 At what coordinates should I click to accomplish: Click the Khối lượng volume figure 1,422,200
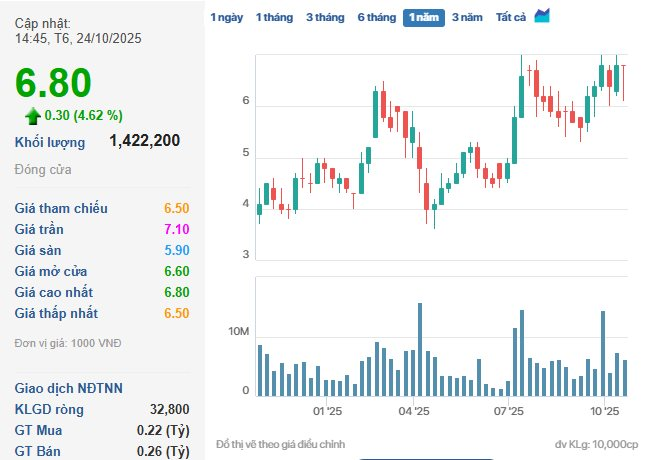click(x=144, y=141)
